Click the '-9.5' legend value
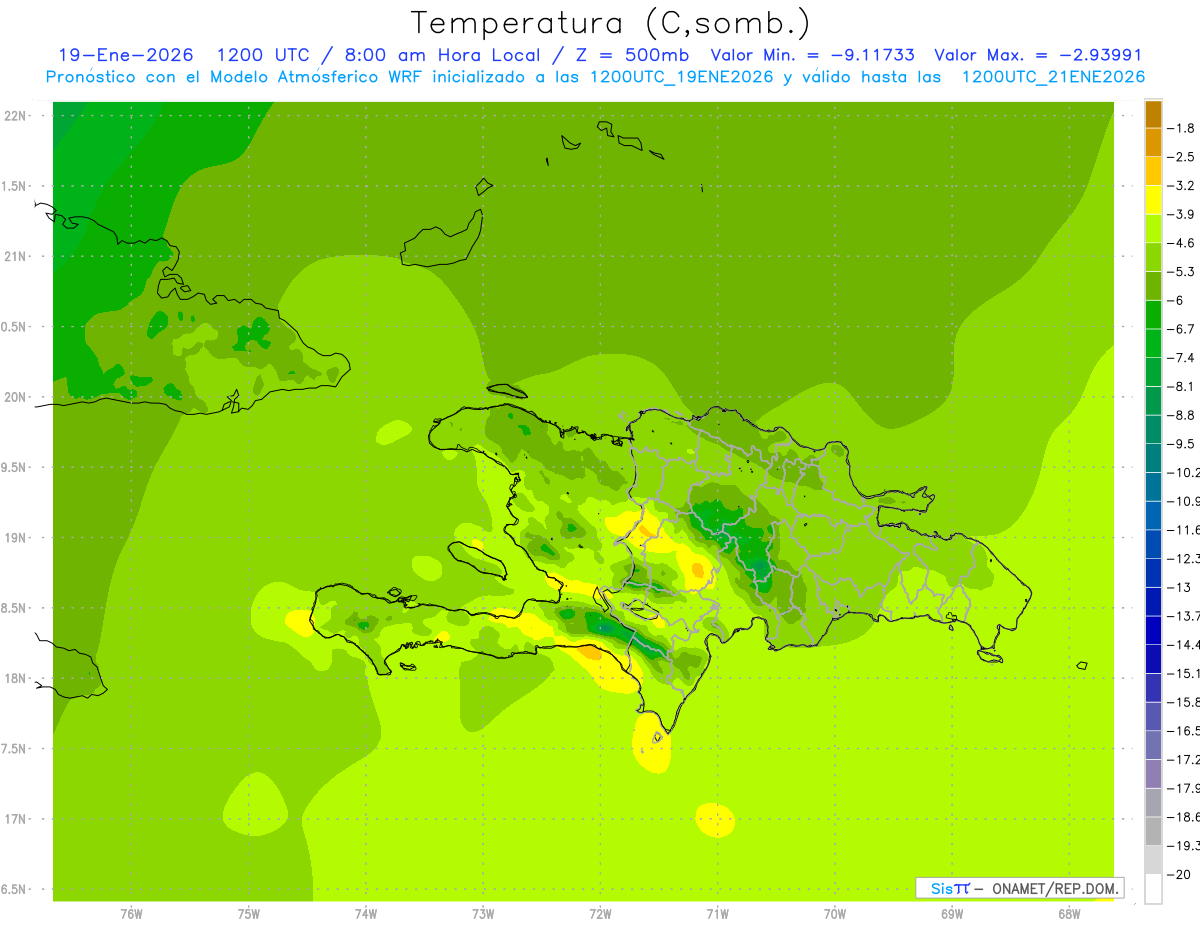Viewport: 1200px width, 927px height. [x=1182, y=444]
